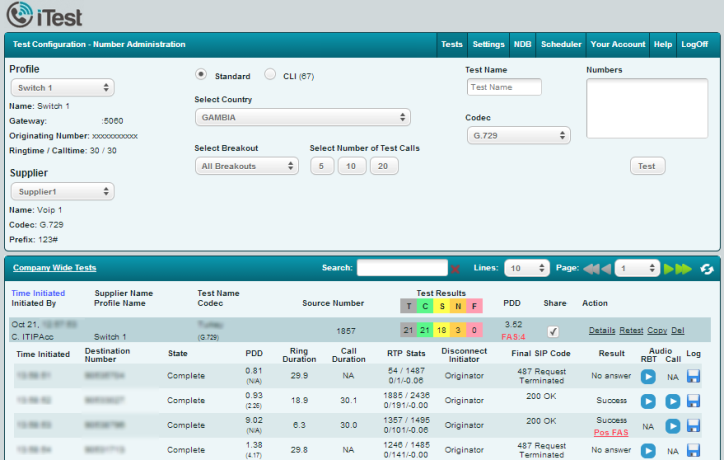
Task: Jump to the last results page
Action: click(685, 268)
